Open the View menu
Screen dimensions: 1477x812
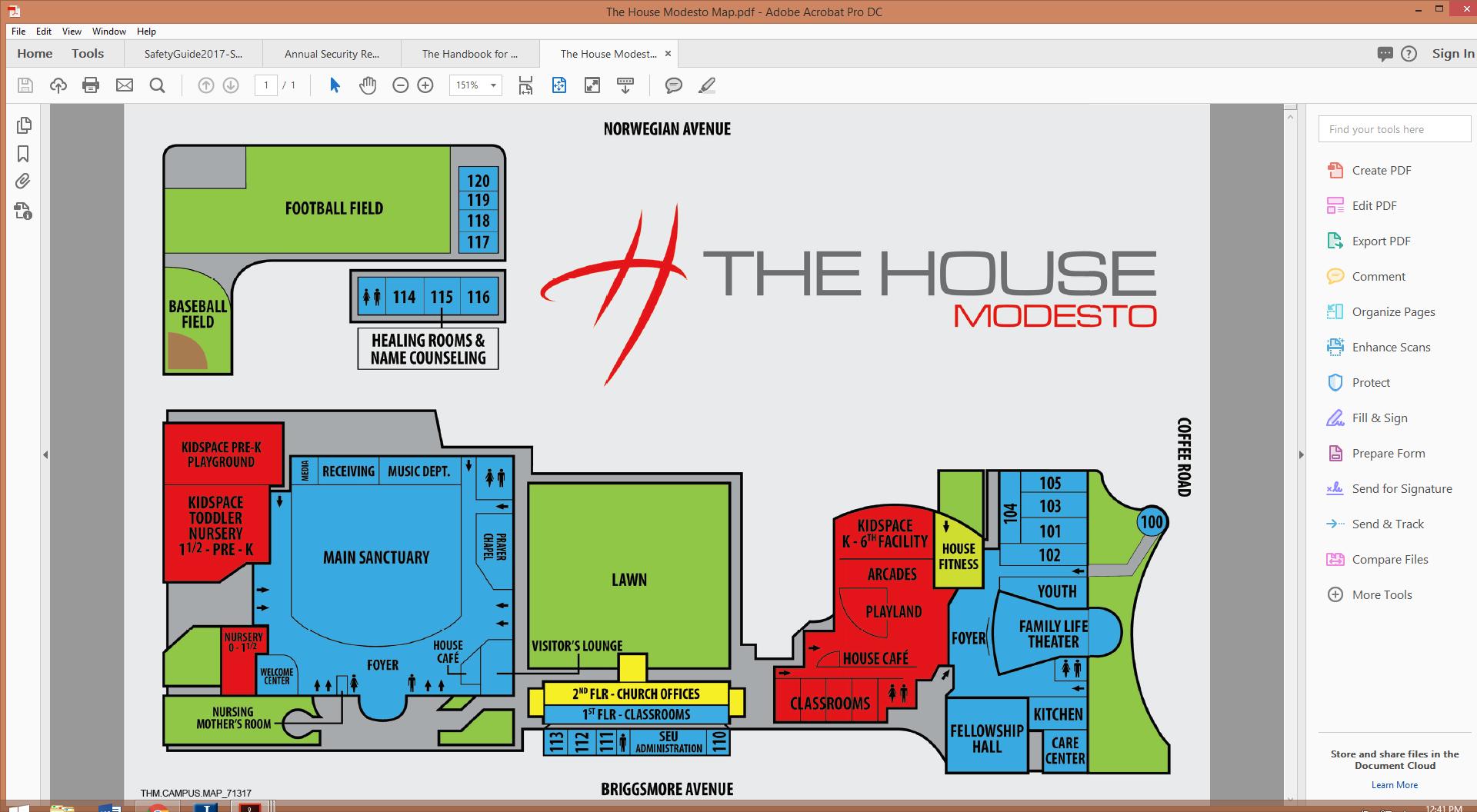pyautogui.click(x=72, y=32)
